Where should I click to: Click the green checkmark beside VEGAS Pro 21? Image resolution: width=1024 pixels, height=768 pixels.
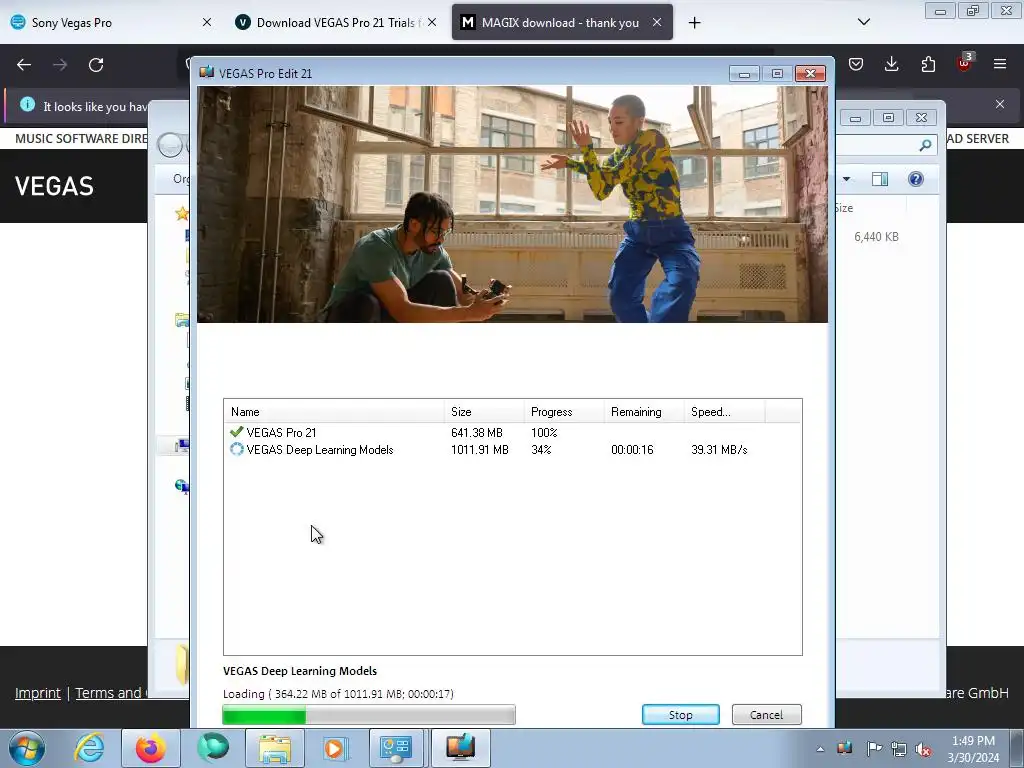coord(236,432)
